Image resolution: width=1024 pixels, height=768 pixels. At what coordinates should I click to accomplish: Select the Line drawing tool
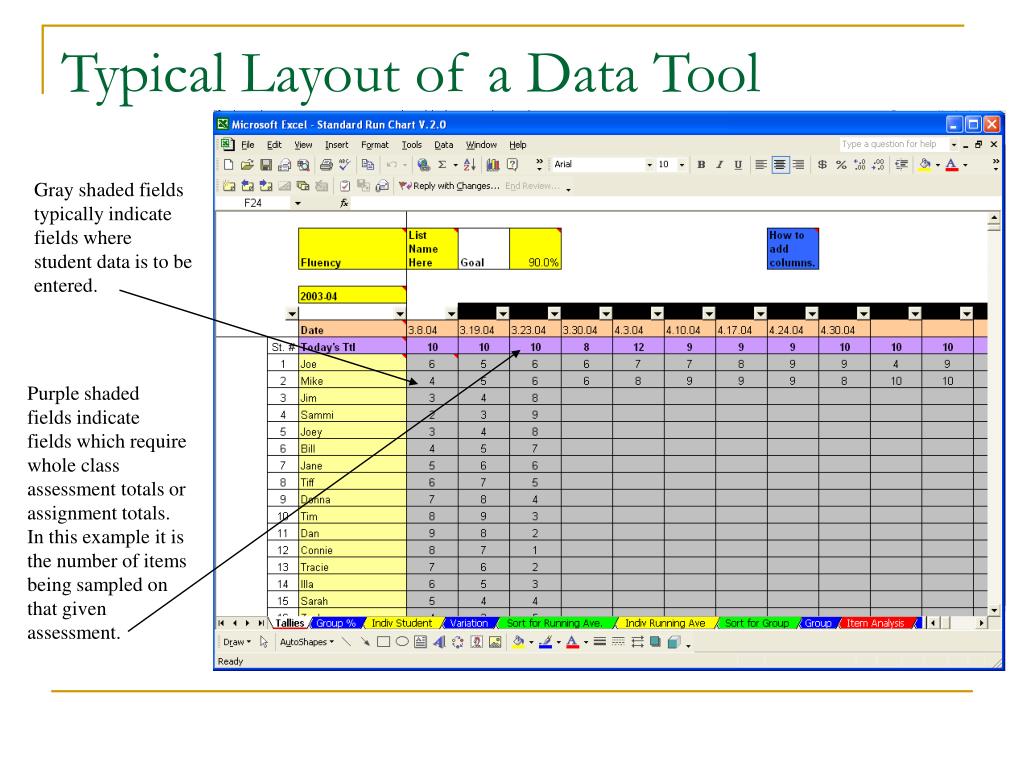pyautogui.click(x=347, y=642)
